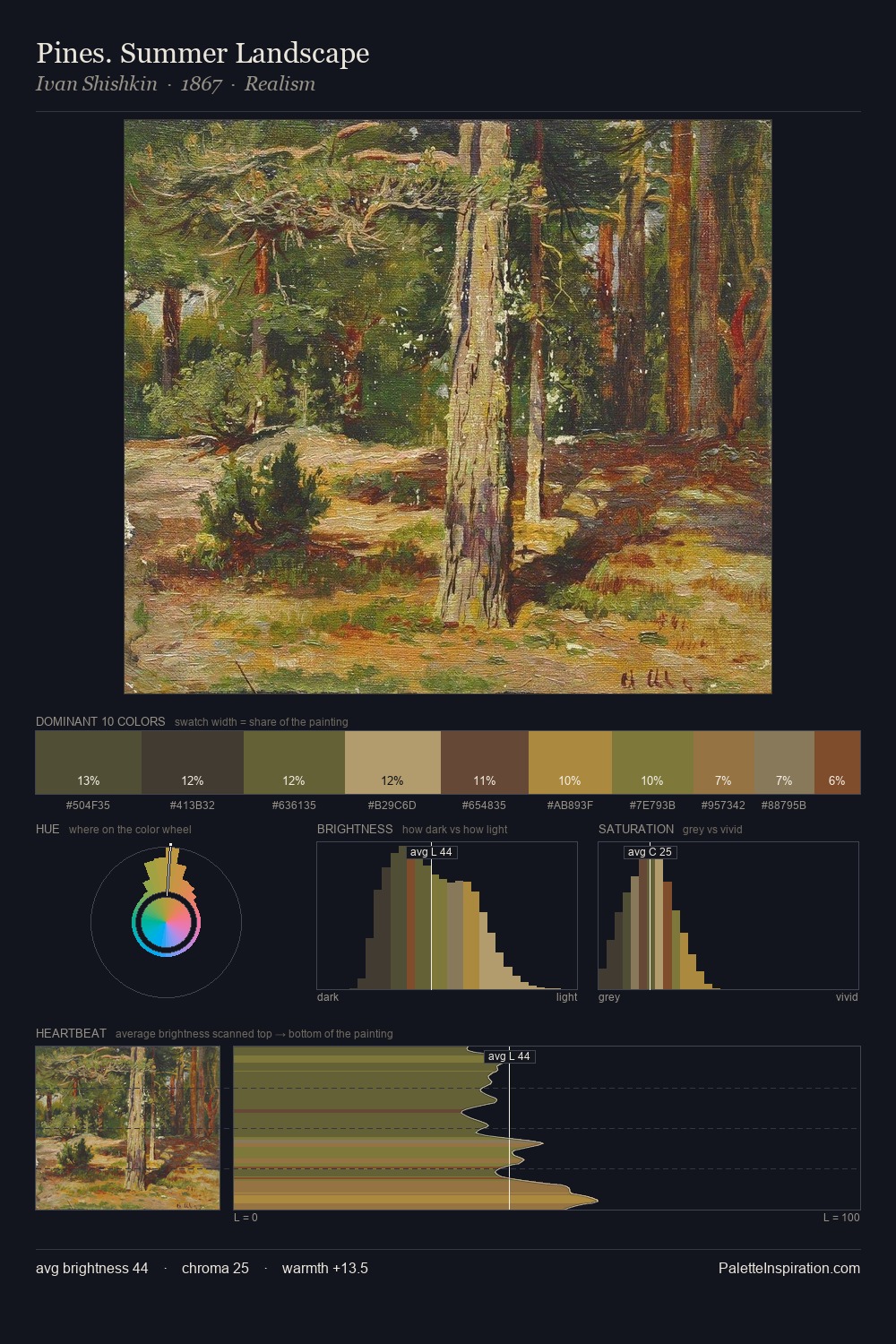Viewport: 896px width, 1344px height.
Task: Select the #B29C6D tan swatch
Action: coord(392,762)
